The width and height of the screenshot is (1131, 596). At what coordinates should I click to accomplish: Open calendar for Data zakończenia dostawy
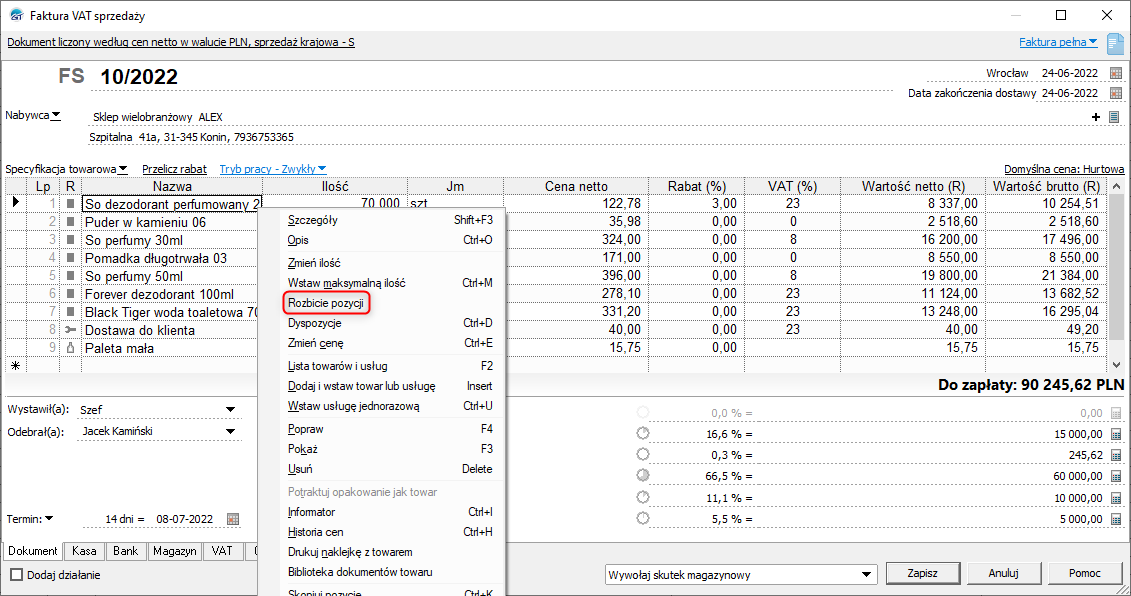pyautogui.click(x=1115, y=93)
